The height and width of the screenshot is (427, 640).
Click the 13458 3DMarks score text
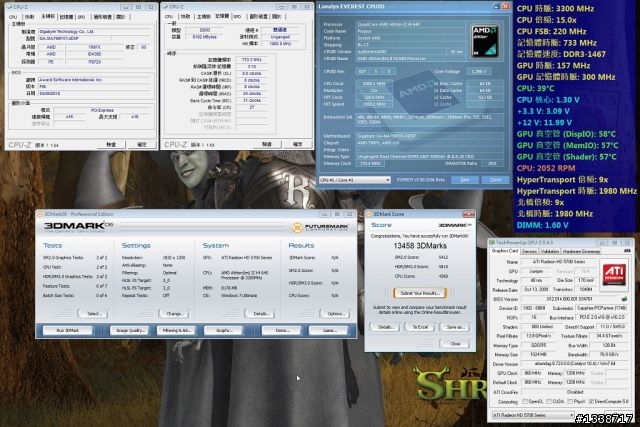pyautogui.click(x=420, y=246)
